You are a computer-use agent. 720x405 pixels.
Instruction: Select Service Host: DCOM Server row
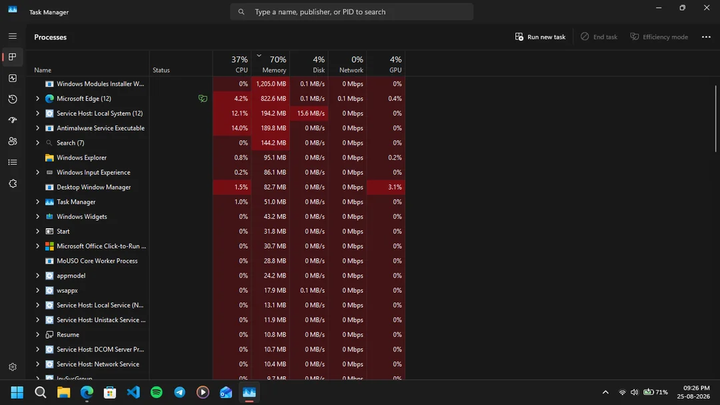[215, 349]
